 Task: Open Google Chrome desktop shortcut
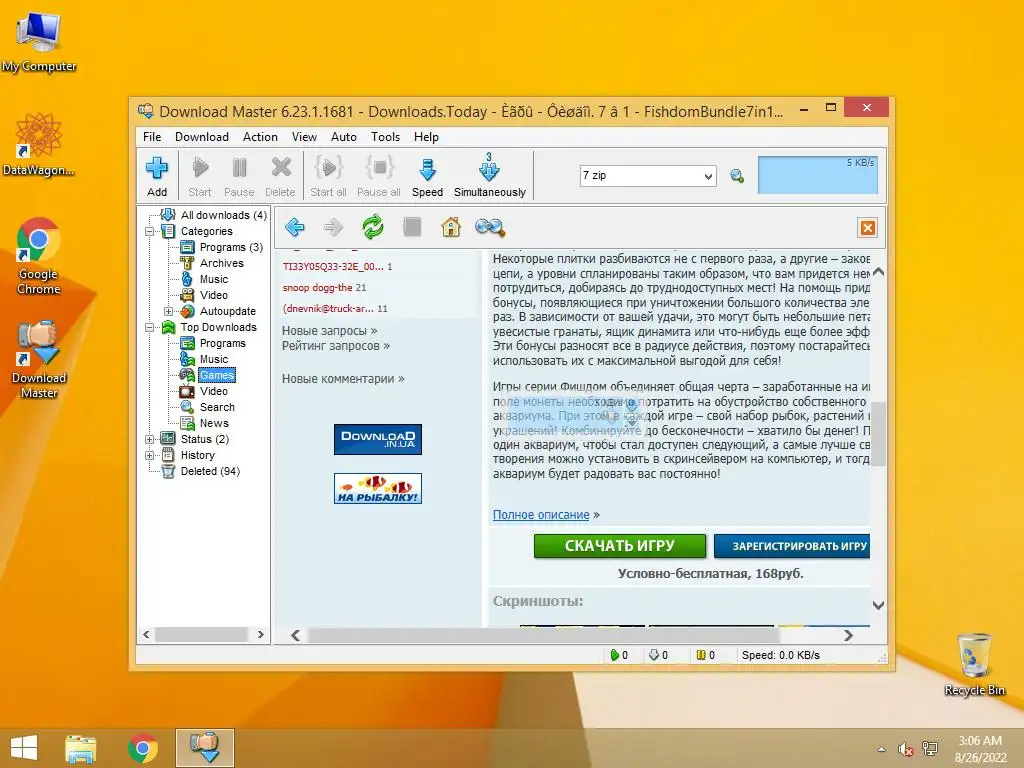click(39, 256)
